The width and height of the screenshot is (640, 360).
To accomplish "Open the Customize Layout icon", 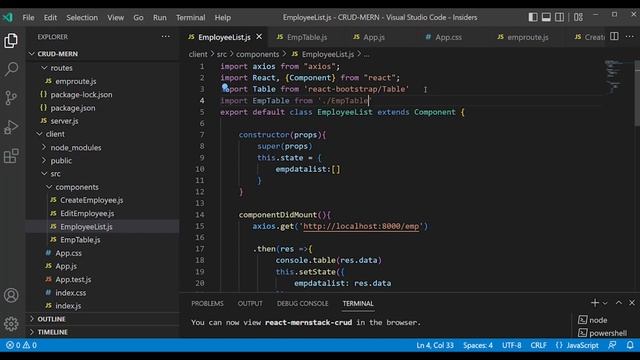I will point(578,17).
